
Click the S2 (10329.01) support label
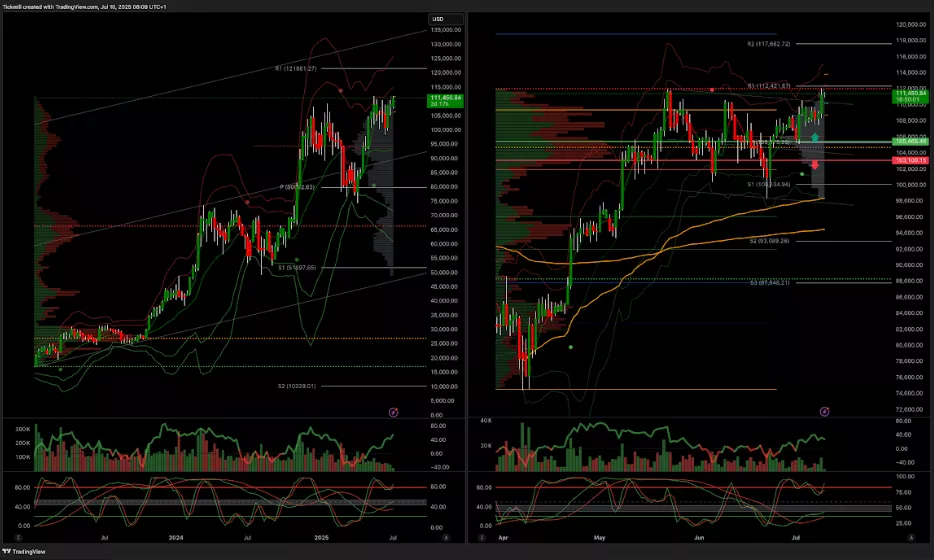click(297, 386)
